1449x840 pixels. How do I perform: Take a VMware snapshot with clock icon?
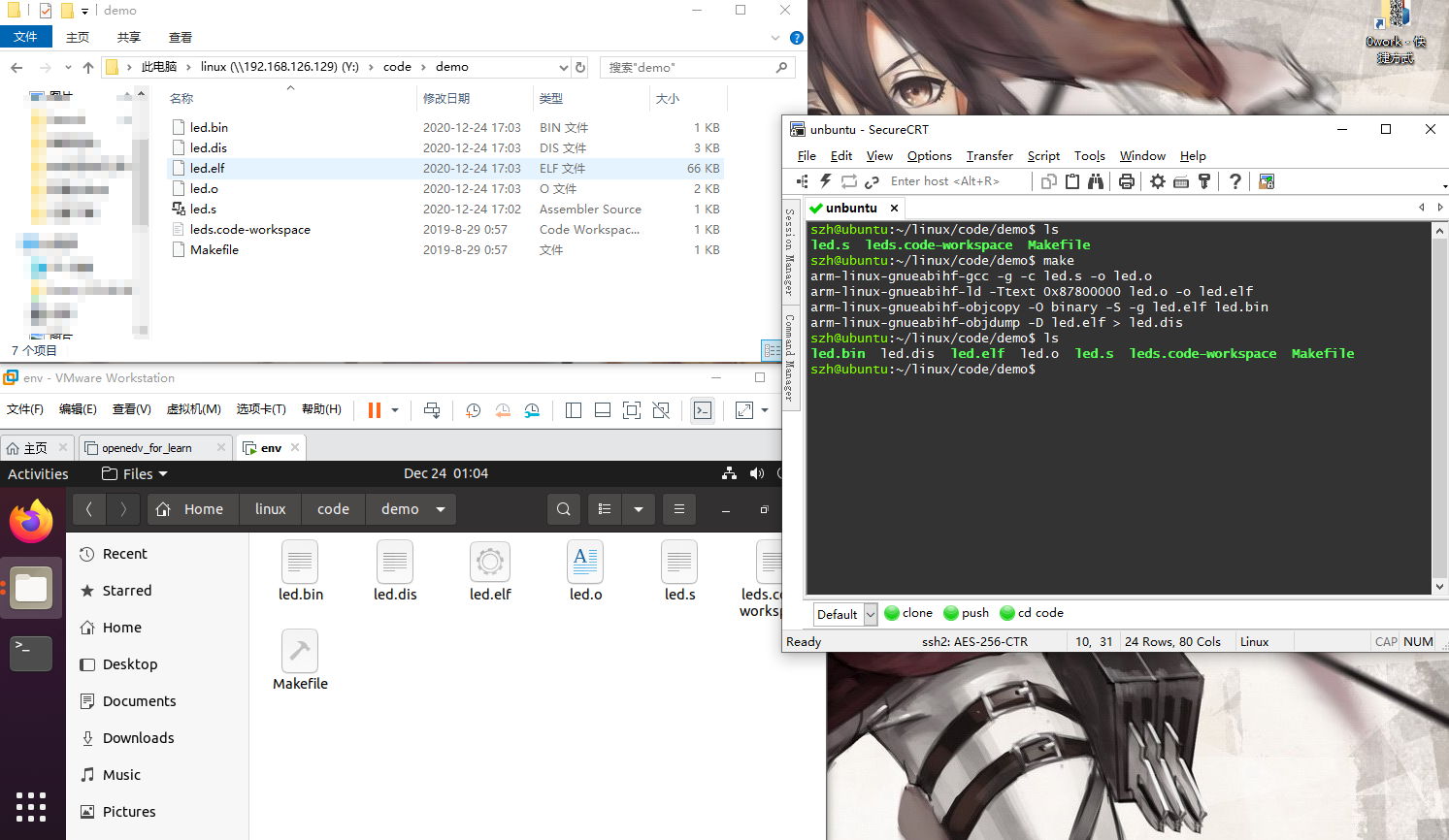coord(473,410)
